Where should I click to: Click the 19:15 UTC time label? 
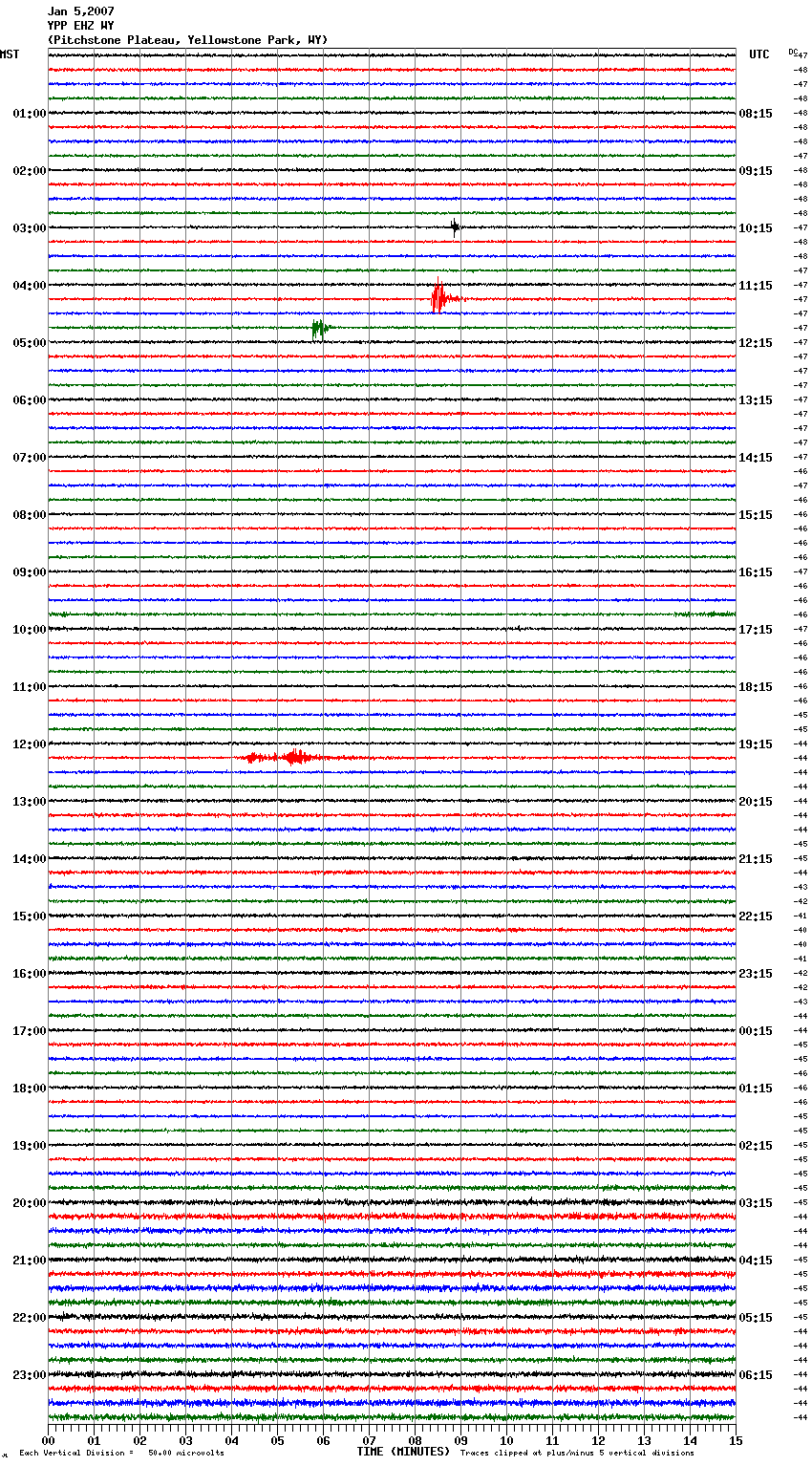point(756,744)
